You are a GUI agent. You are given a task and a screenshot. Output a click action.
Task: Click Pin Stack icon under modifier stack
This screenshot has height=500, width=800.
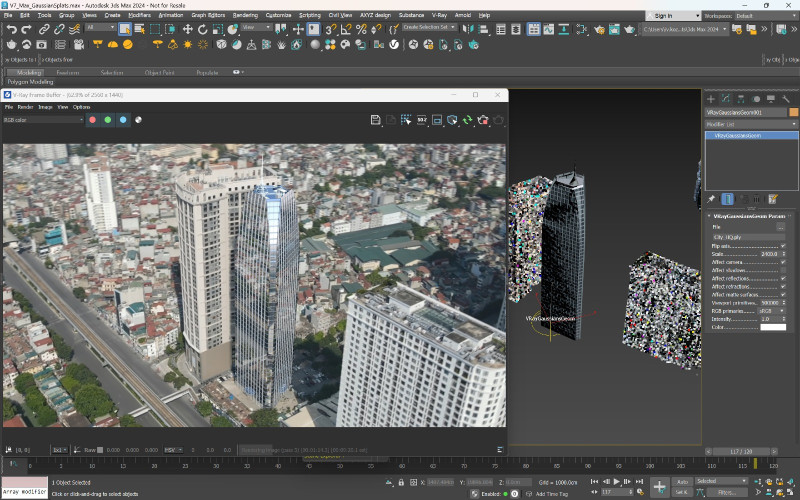tap(711, 199)
